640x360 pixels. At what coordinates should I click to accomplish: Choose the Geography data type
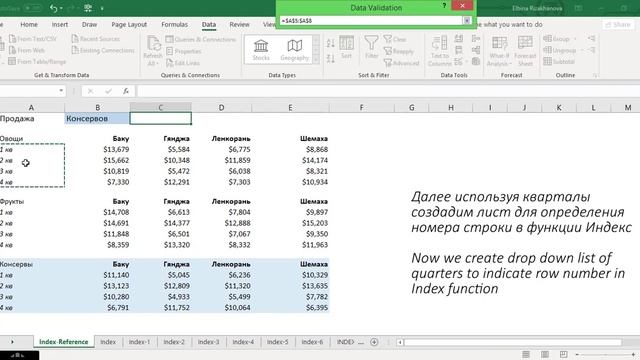(x=294, y=49)
